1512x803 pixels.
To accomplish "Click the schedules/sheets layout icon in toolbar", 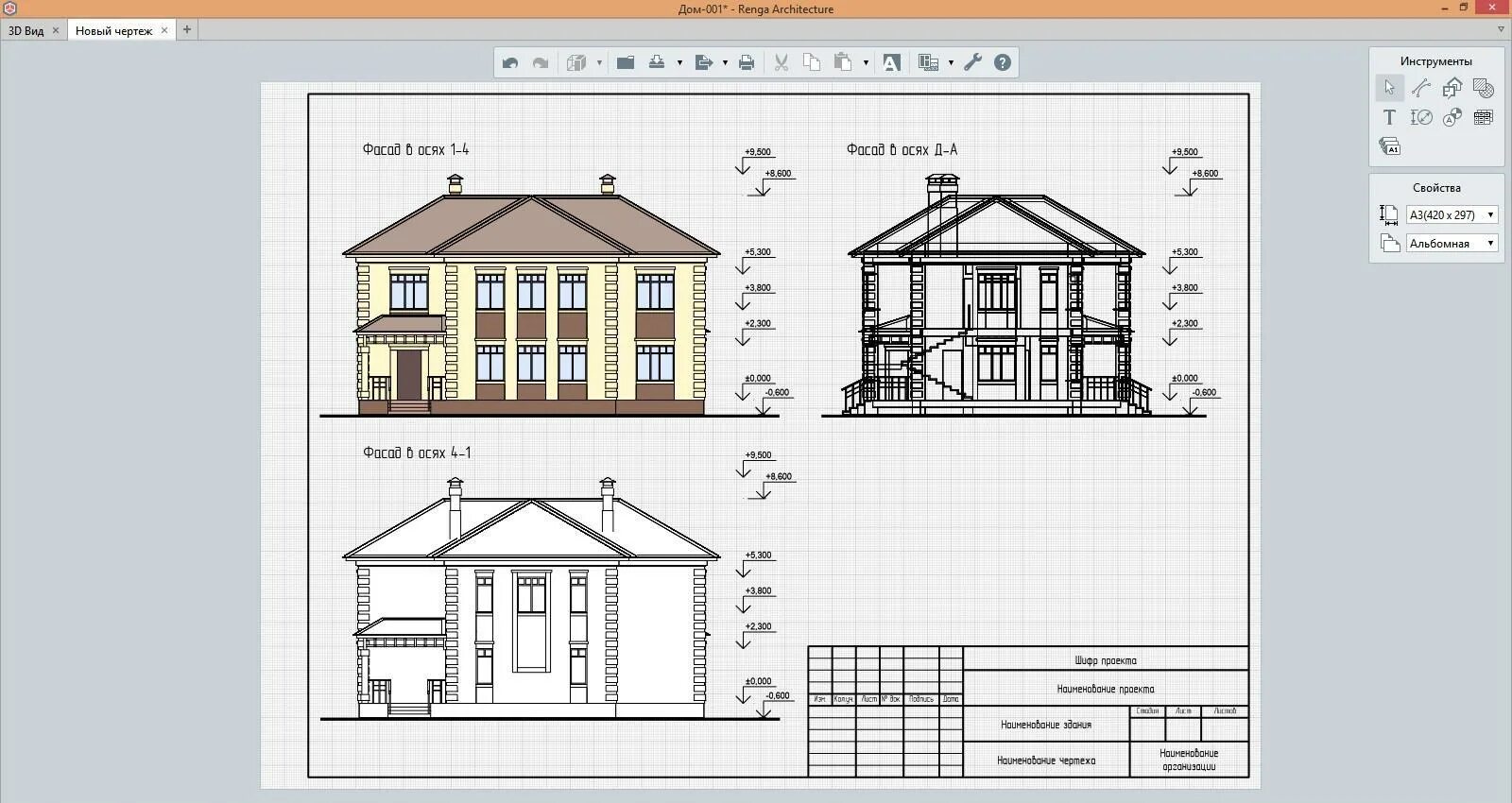I will pyautogui.click(x=928, y=62).
